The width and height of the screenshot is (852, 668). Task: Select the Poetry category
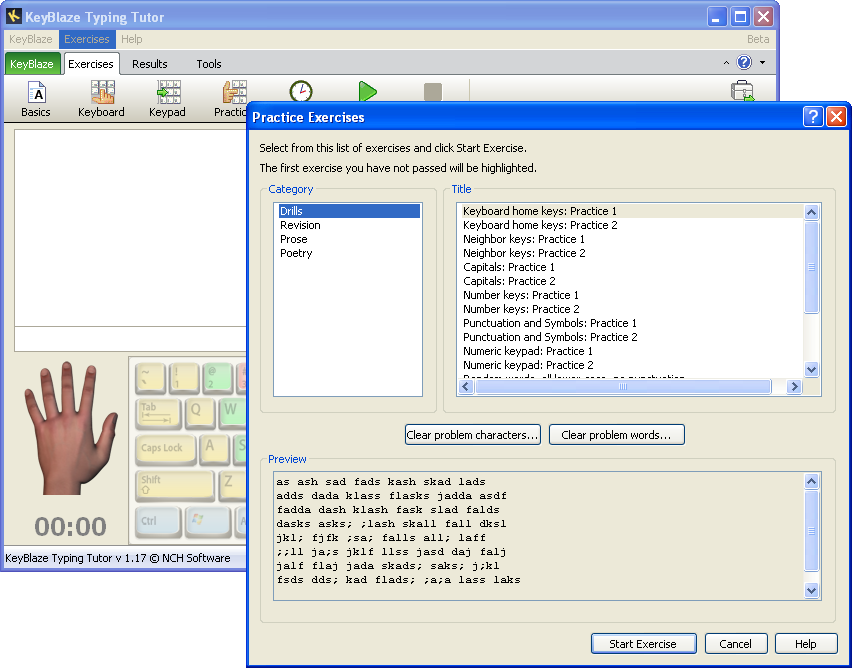(x=349, y=253)
